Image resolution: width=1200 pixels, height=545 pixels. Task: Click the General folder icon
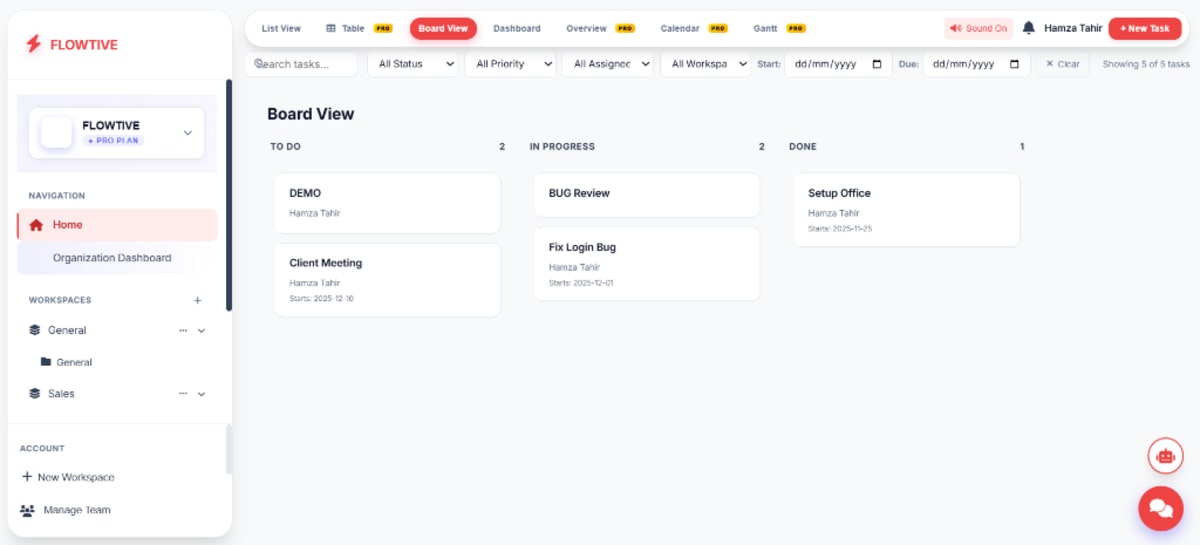(x=46, y=362)
